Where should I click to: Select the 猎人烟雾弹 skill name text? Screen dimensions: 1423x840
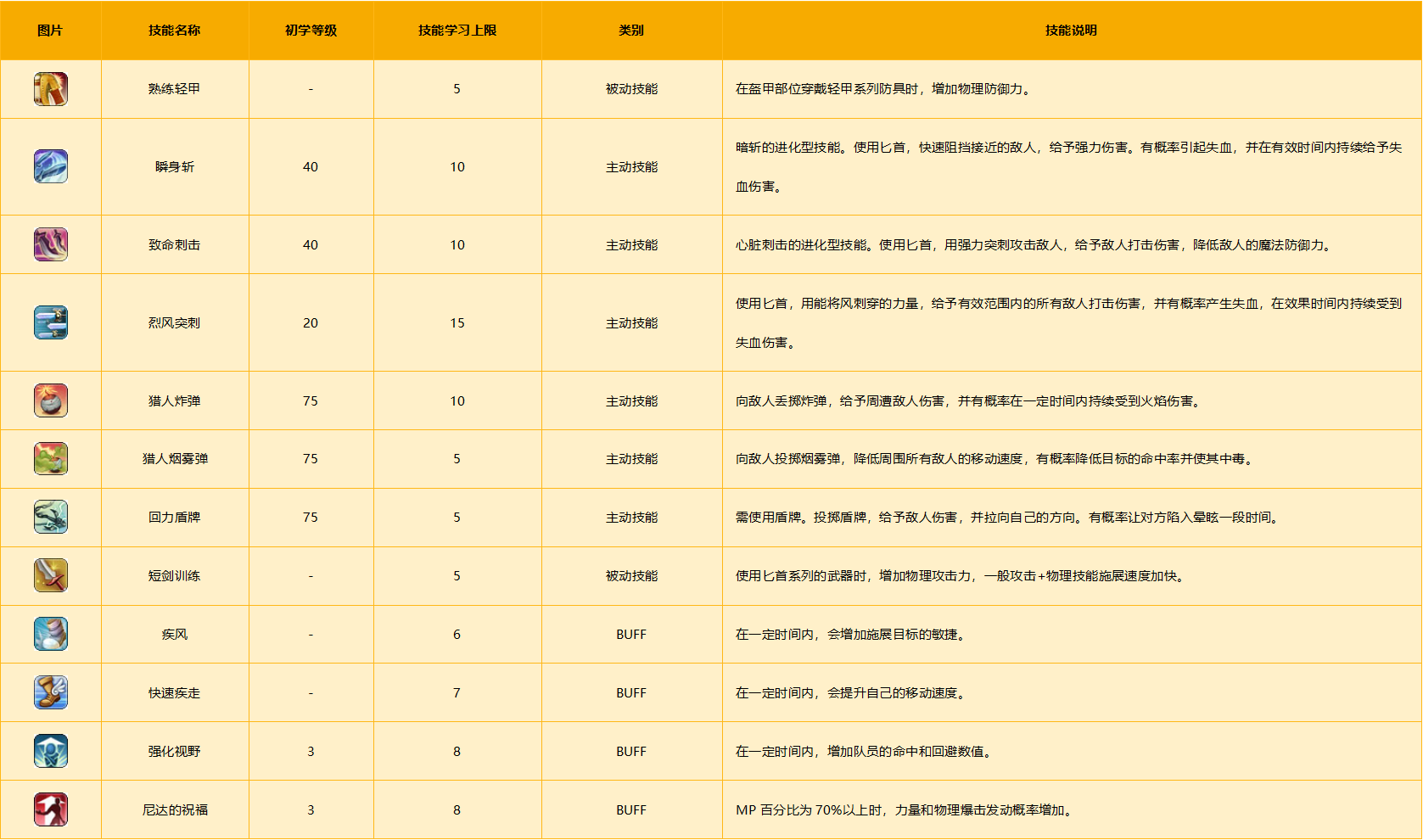tap(174, 459)
